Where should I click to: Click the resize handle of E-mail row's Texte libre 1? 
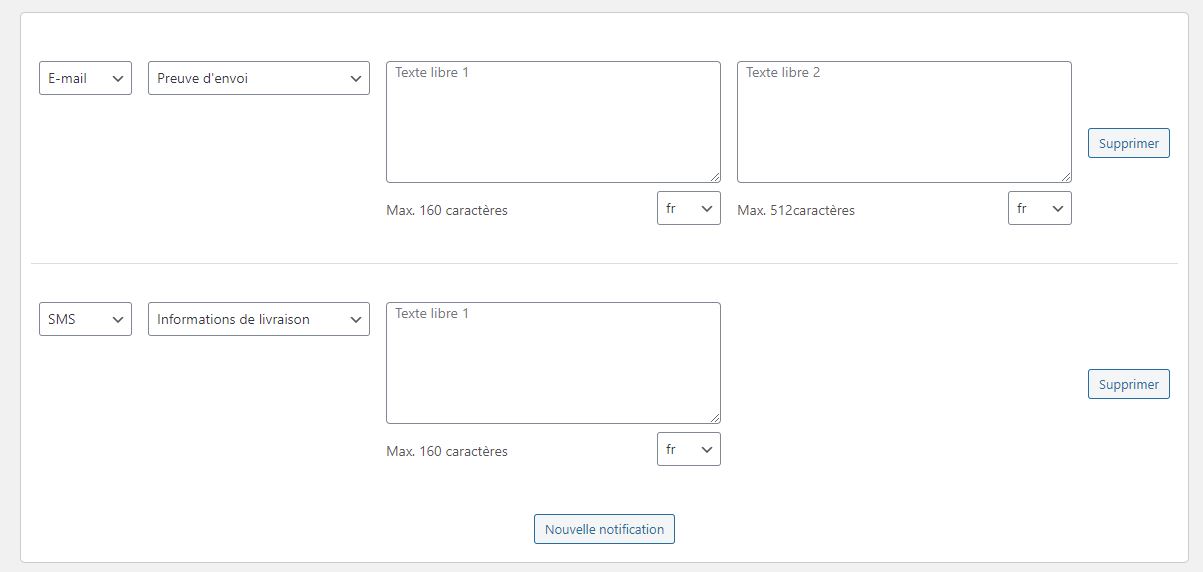[715, 177]
